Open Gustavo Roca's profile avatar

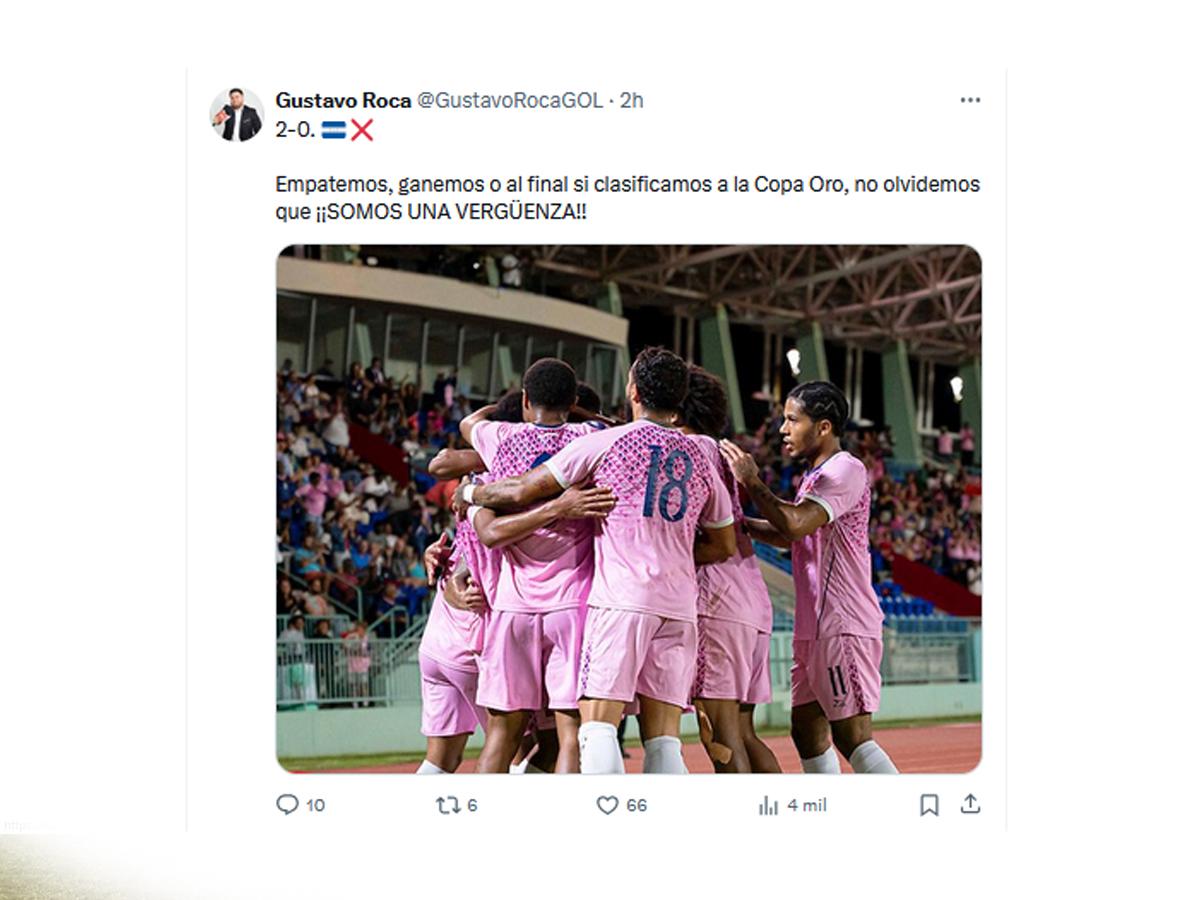(x=237, y=114)
